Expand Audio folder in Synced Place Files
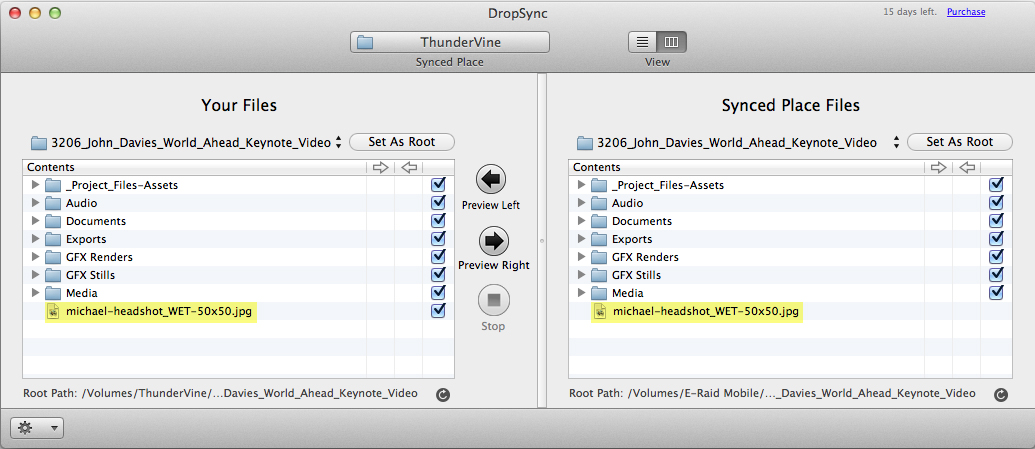The width and height of the screenshot is (1035, 449). click(x=582, y=203)
